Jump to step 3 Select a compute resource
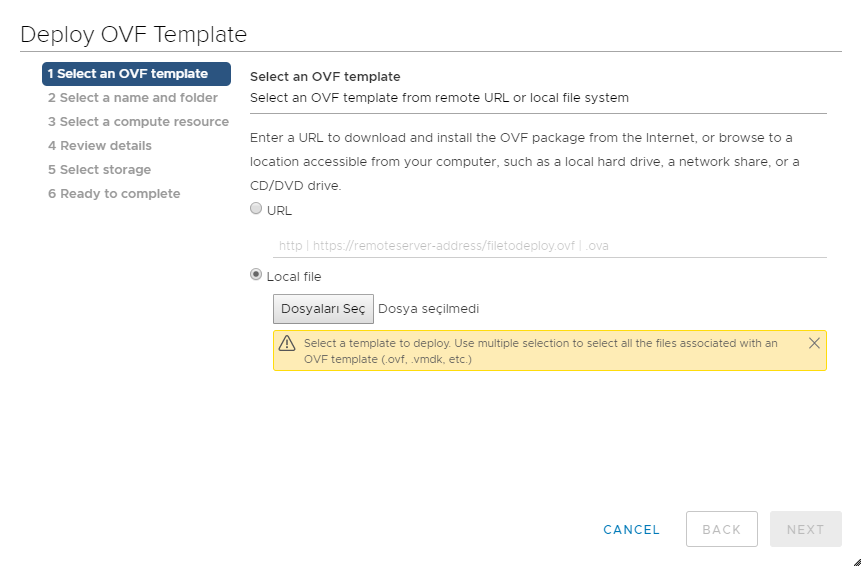 pyautogui.click(x=138, y=122)
